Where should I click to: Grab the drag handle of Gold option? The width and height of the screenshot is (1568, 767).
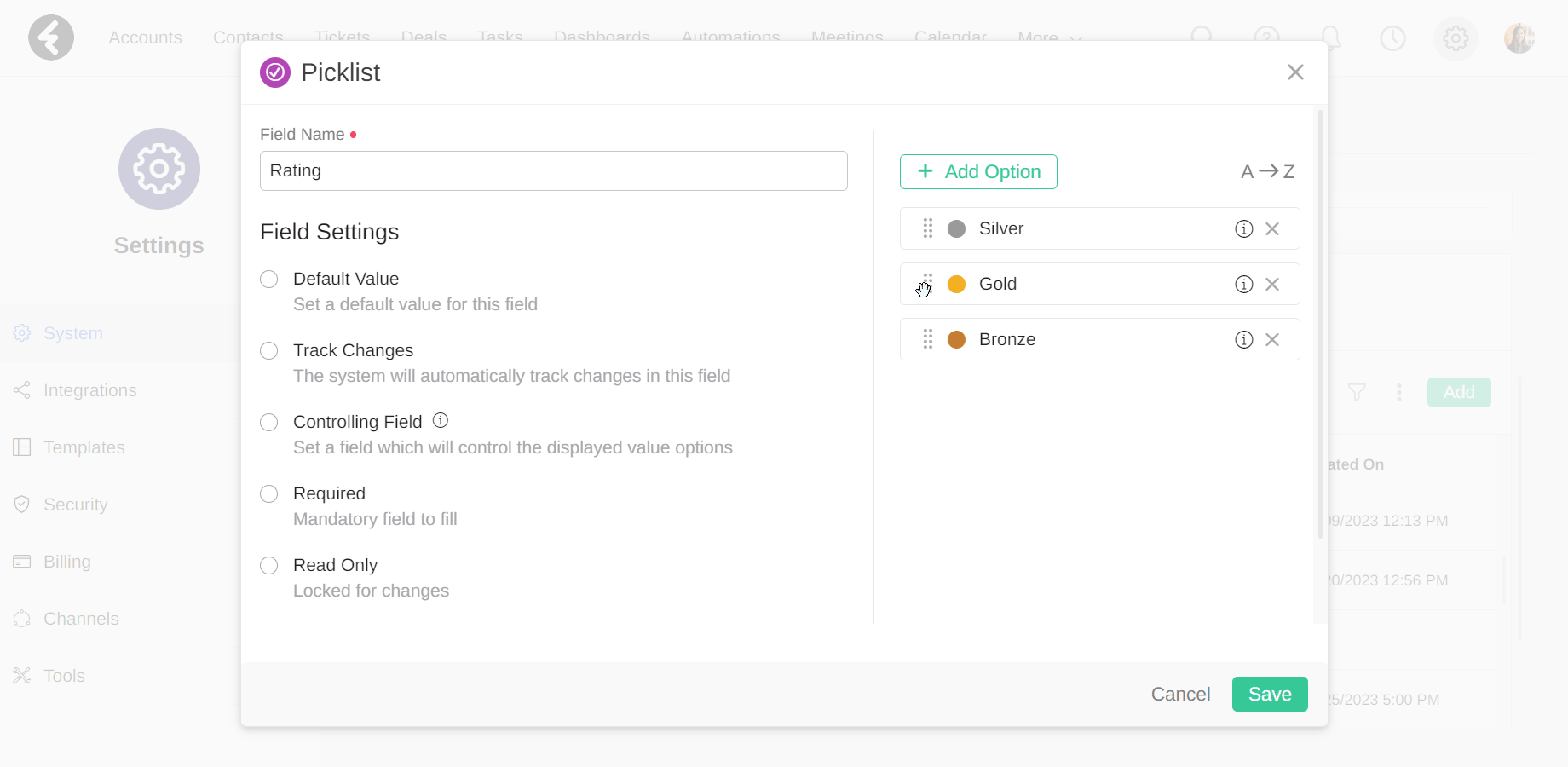pos(928,284)
